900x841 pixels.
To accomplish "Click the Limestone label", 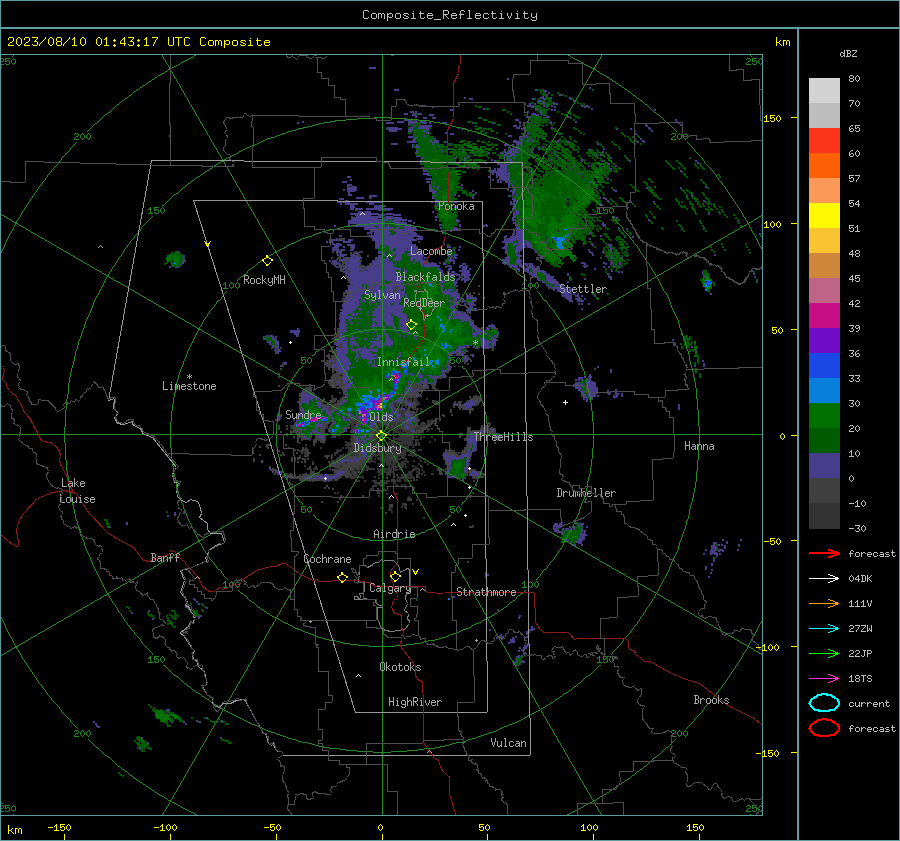I will (189, 386).
